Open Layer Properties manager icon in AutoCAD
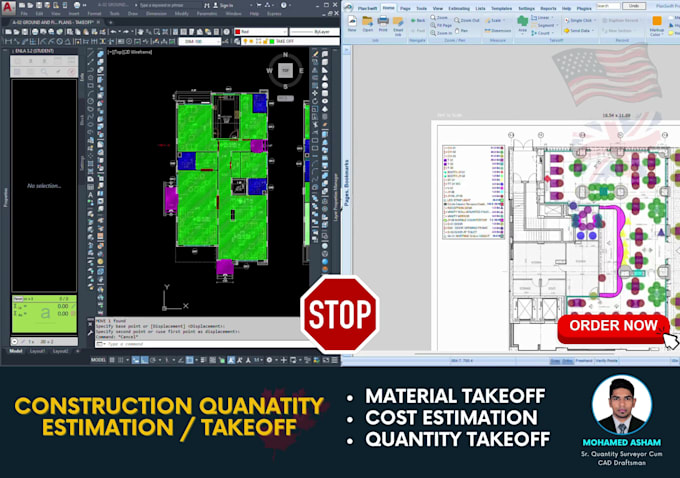 click(237, 42)
